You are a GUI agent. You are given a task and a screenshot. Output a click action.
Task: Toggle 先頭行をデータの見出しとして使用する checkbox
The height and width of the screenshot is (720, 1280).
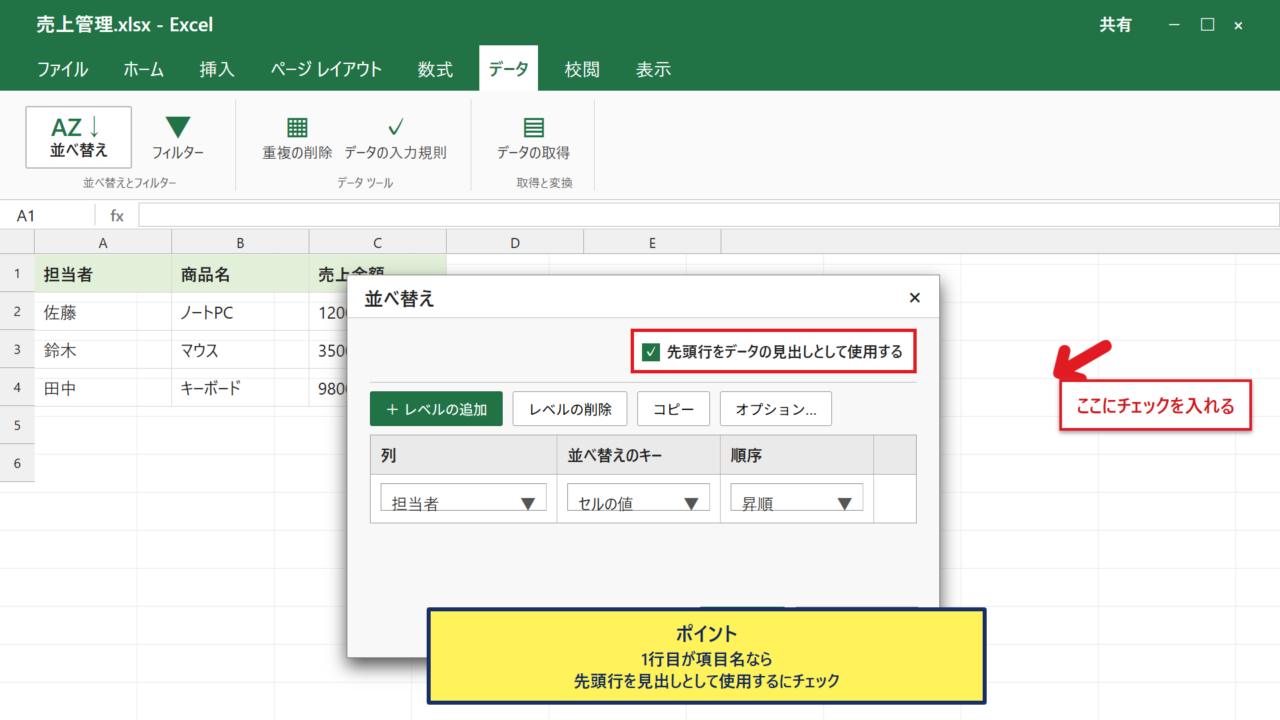tap(652, 352)
